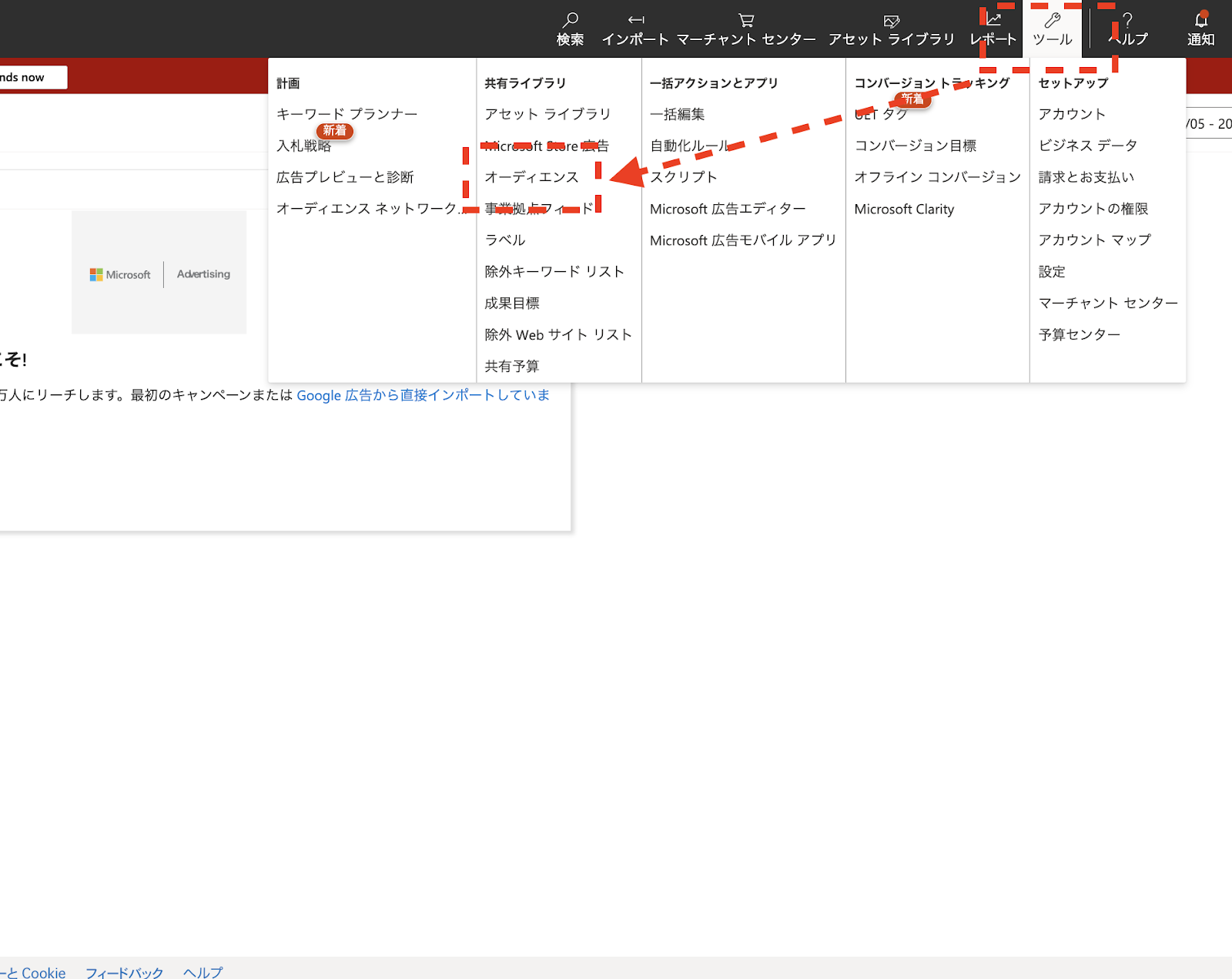
Task: Select アカウントの権限
Action: pos(1093,209)
